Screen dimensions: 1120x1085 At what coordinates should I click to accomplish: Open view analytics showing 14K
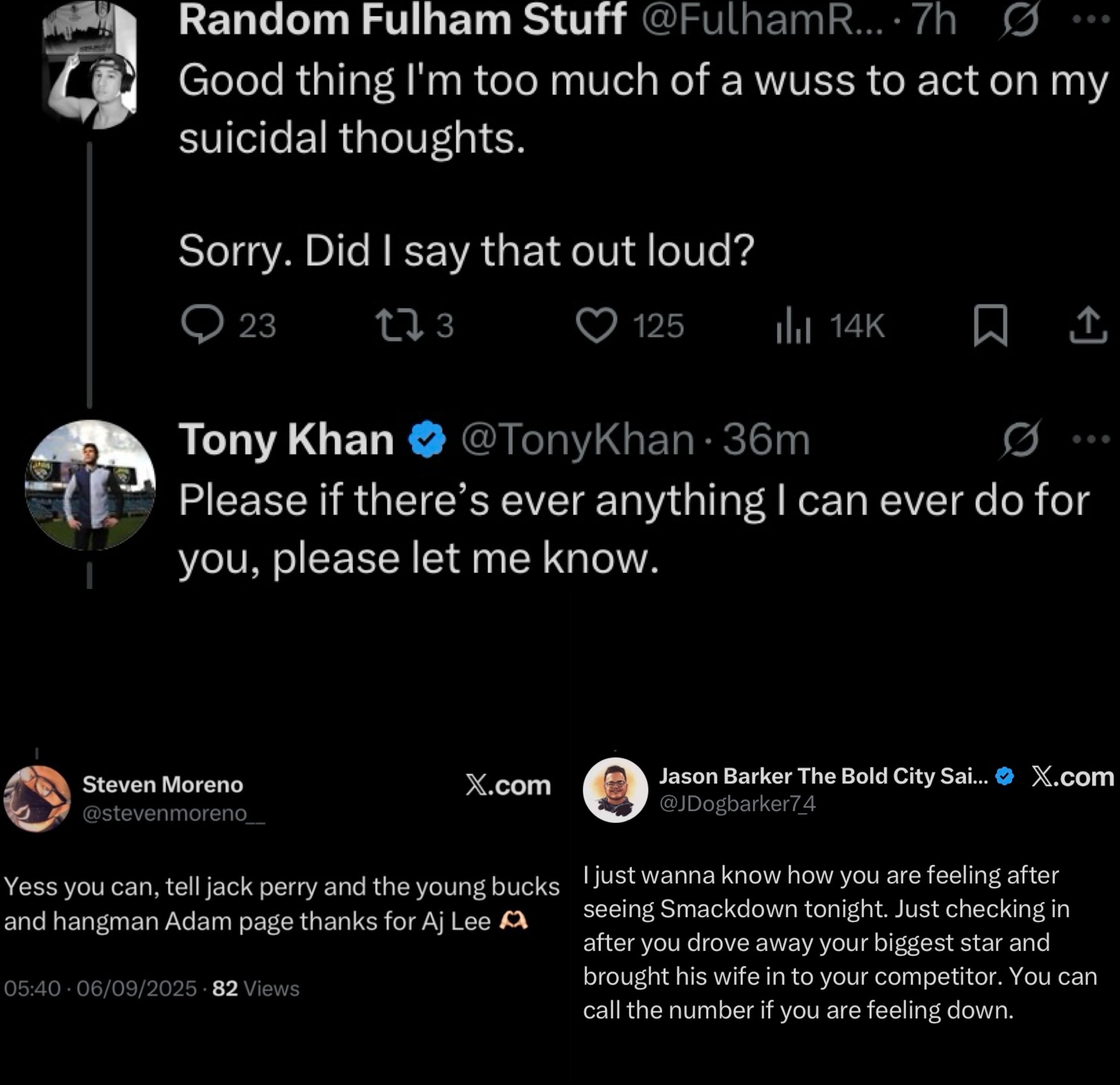coord(793,326)
